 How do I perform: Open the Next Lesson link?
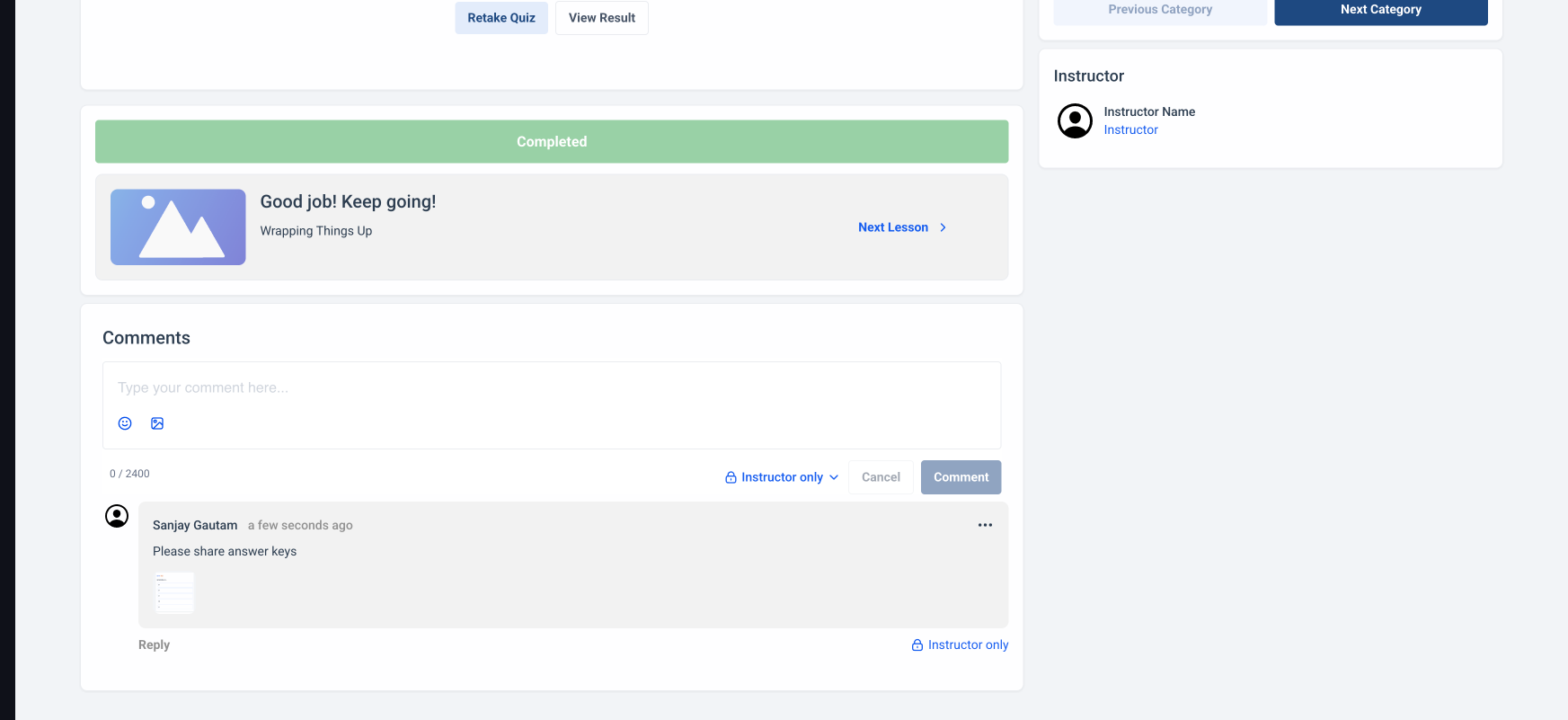coord(893,227)
